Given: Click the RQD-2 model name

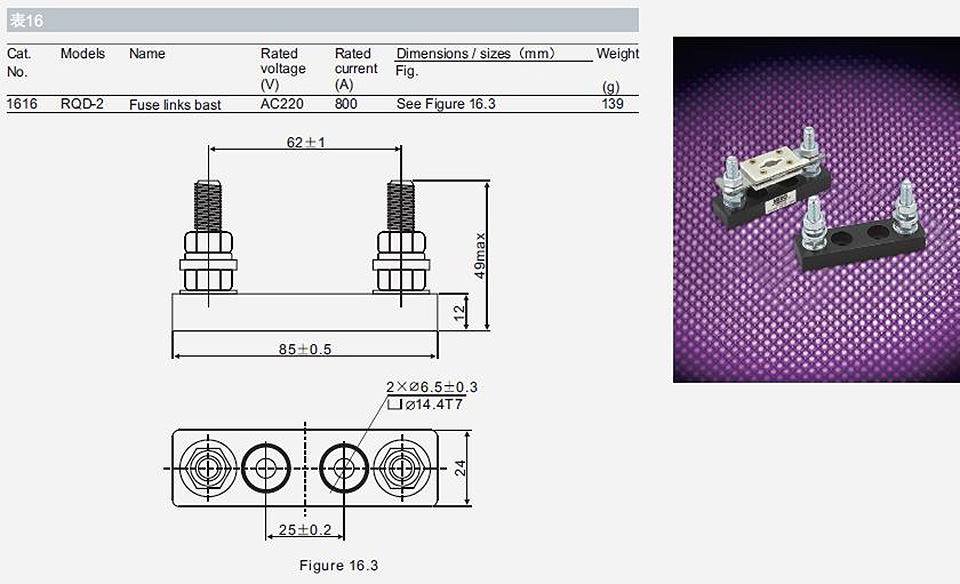Looking at the screenshot, I should tap(82, 104).
